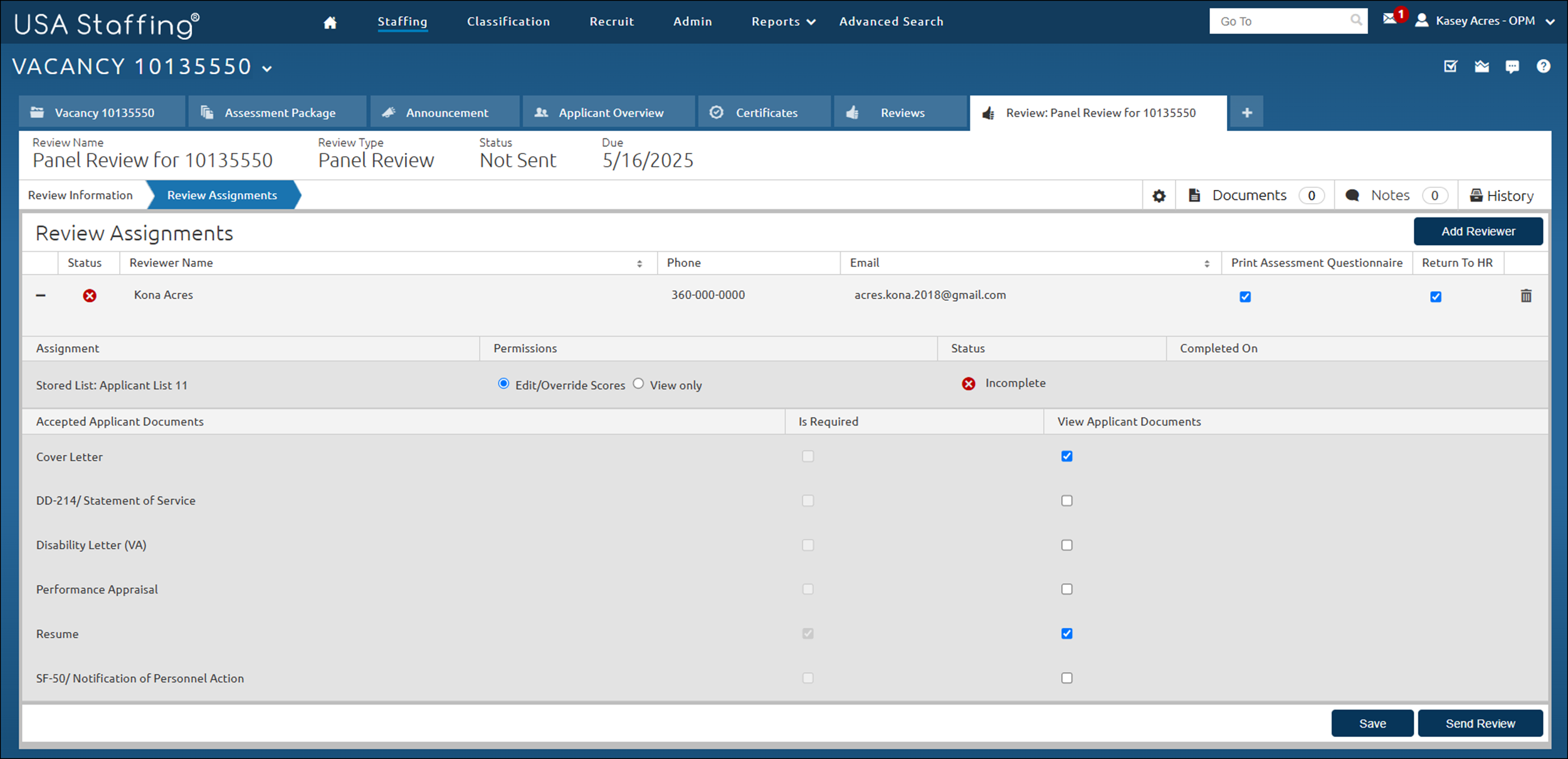Switch to the Applicant Overview tab
1568x759 pixels.
coord(609,113)
